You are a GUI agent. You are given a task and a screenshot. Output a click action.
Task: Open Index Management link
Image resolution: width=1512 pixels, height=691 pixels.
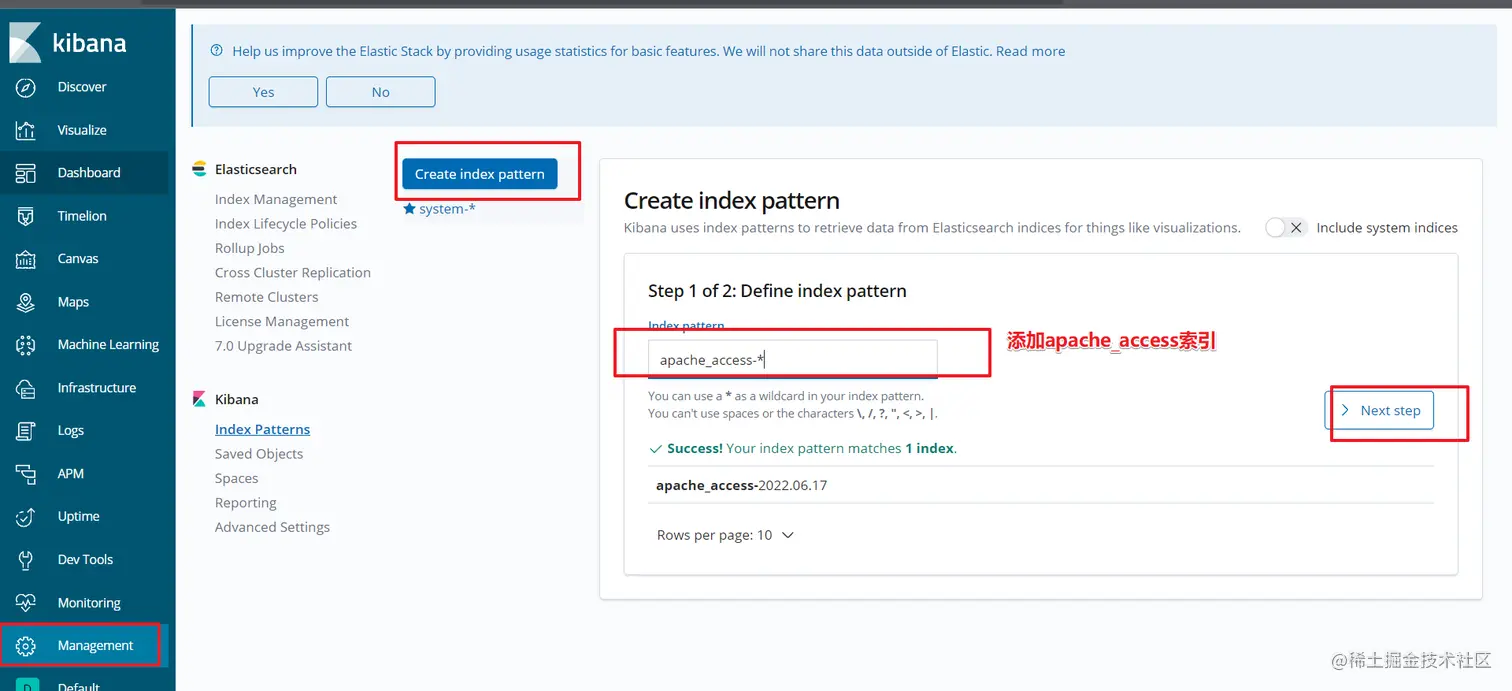(x=276, y=200)
